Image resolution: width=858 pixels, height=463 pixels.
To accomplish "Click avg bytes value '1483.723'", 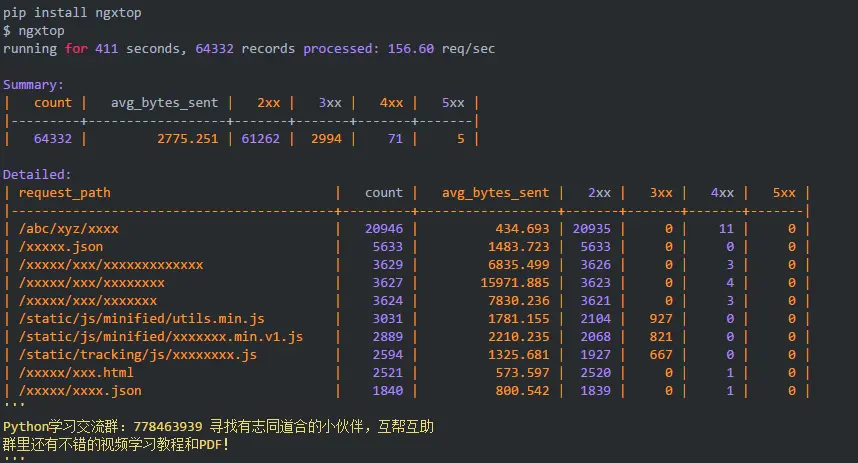I will coord(519,247).
